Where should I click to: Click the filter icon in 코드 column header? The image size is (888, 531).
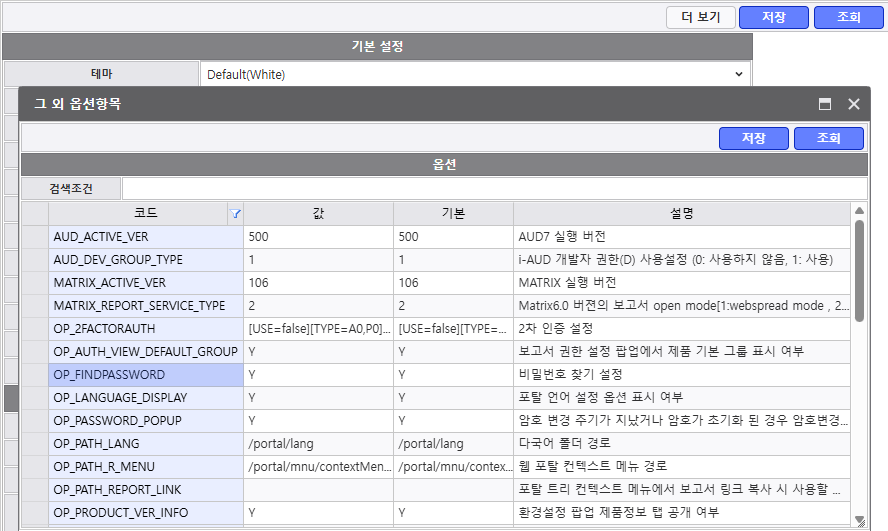coord(235,214)
